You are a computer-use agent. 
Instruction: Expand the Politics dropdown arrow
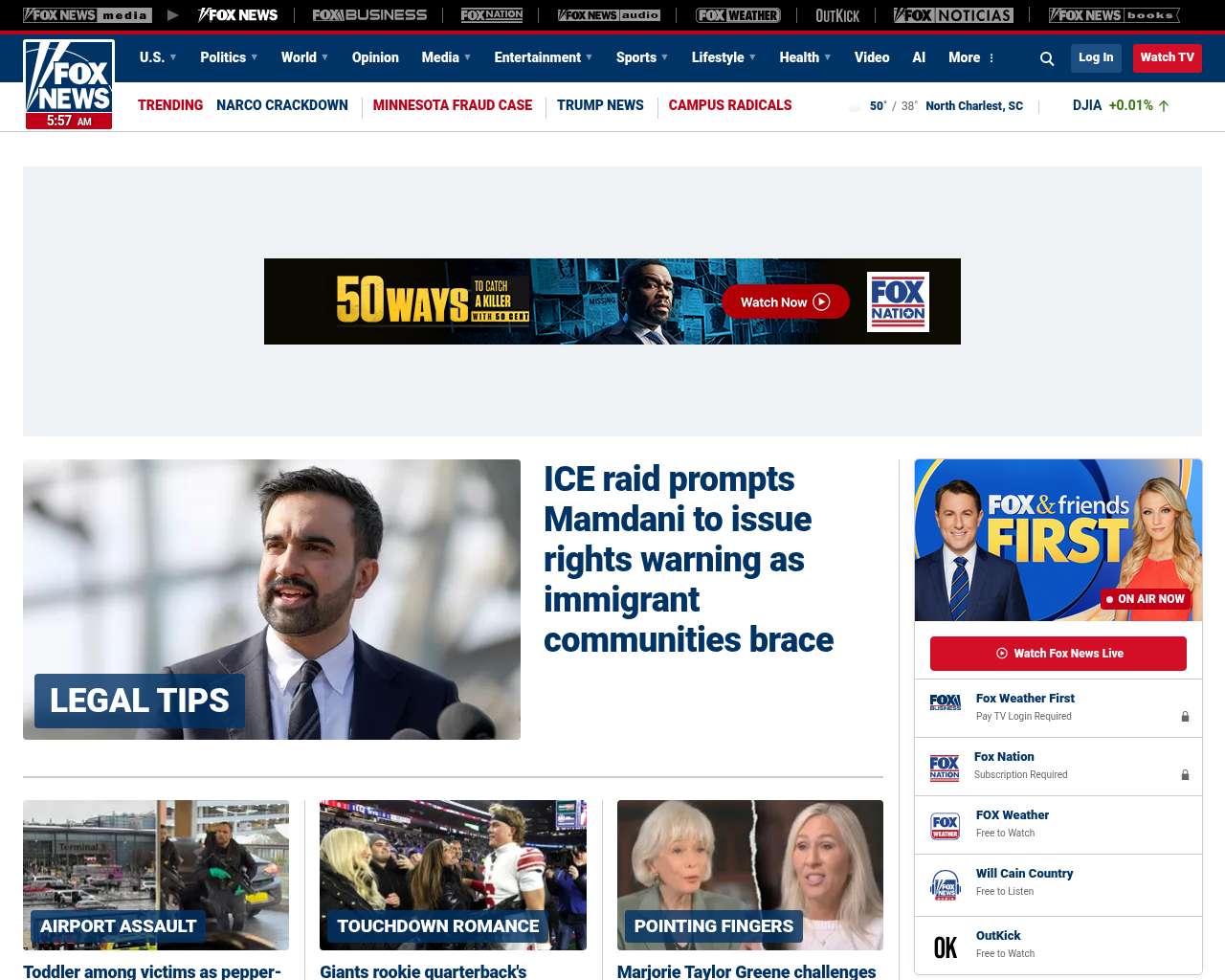click(x=254, y=57)
